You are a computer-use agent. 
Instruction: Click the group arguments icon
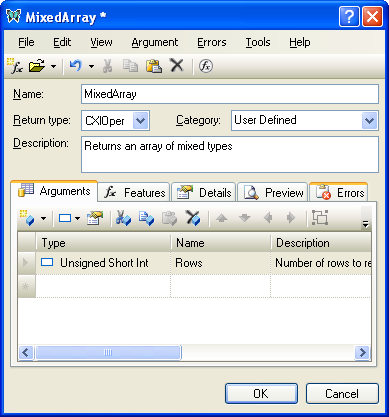pyautogui.click(x=320, y=218)
